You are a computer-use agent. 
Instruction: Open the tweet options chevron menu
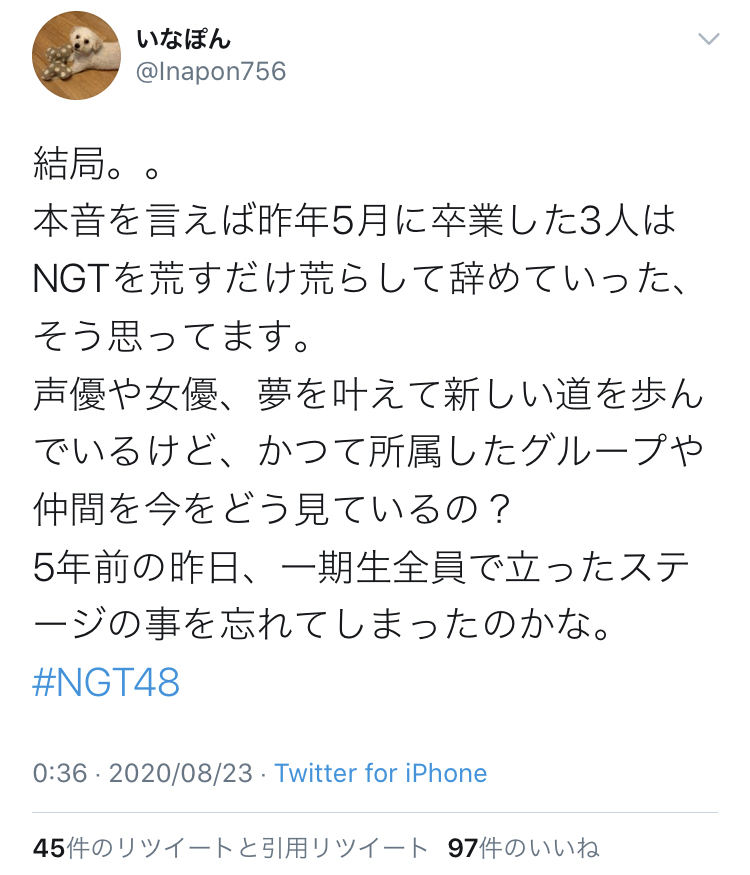(x=709, y=39)
